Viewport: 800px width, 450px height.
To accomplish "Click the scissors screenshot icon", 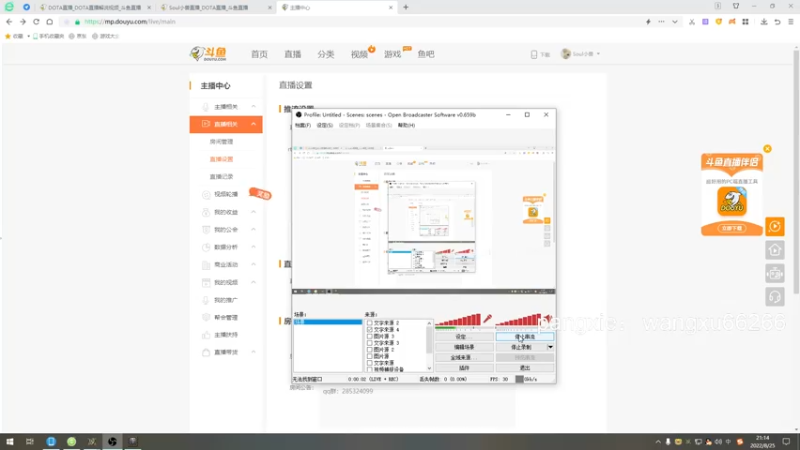I will click(x=692, y=22).
